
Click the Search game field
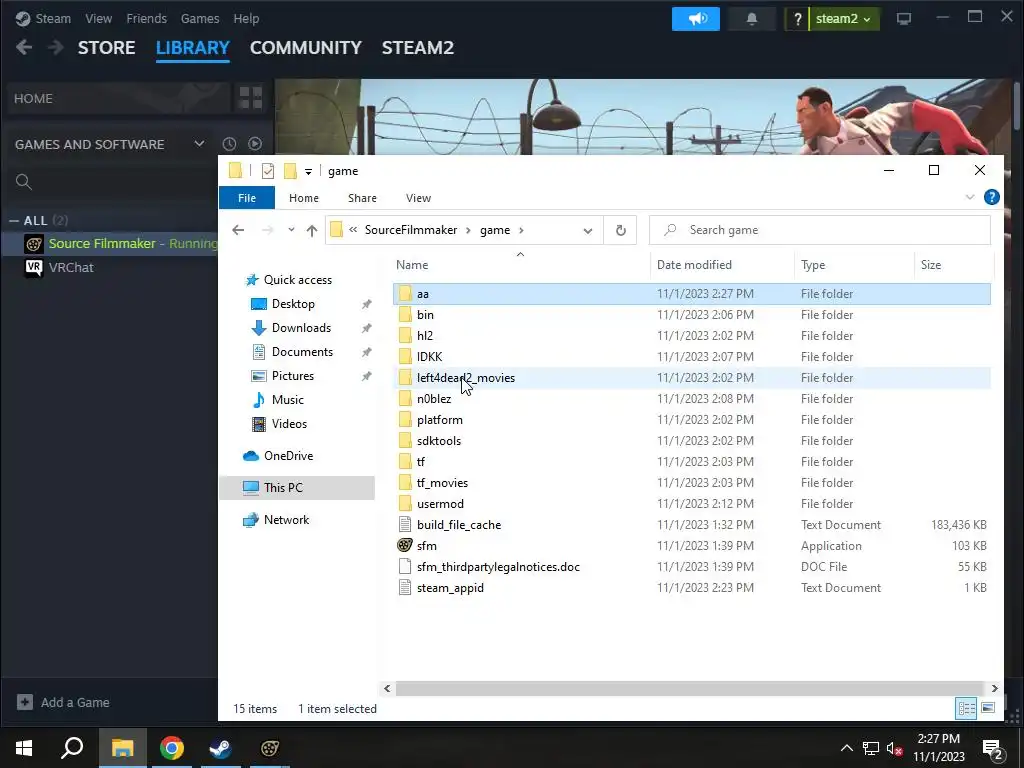[x=820, y=230]
